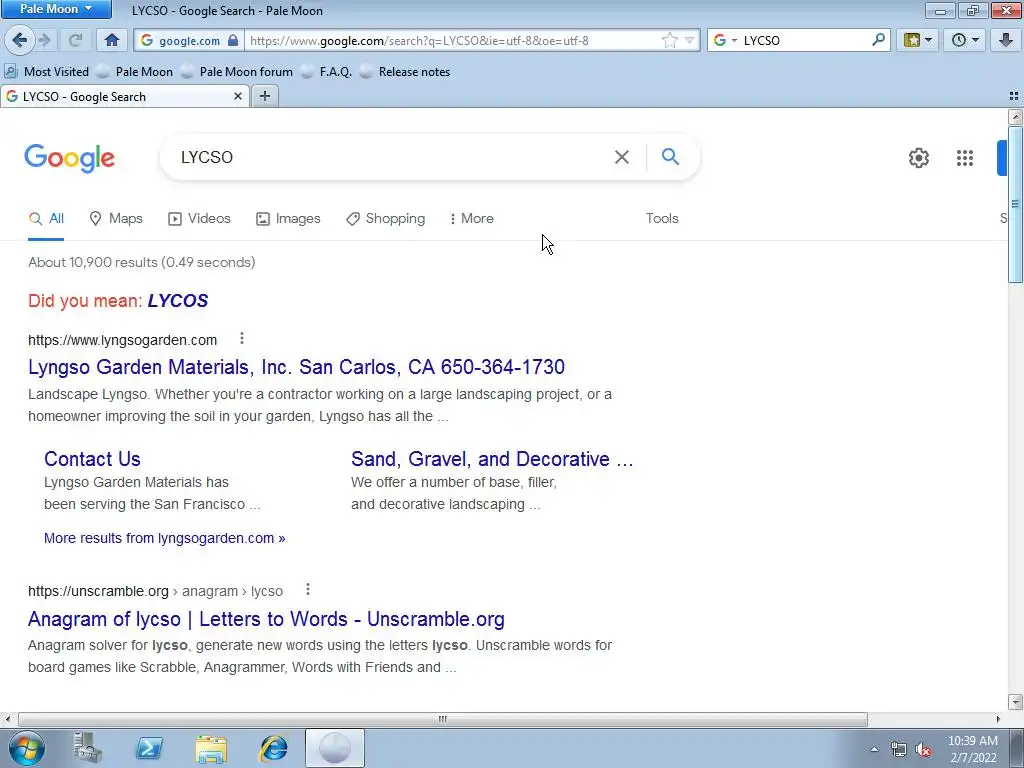This screenshot has height=768, width=1024.
Task: Open the Lyngso Garden Materials result
Action: [x=296, y=367]
